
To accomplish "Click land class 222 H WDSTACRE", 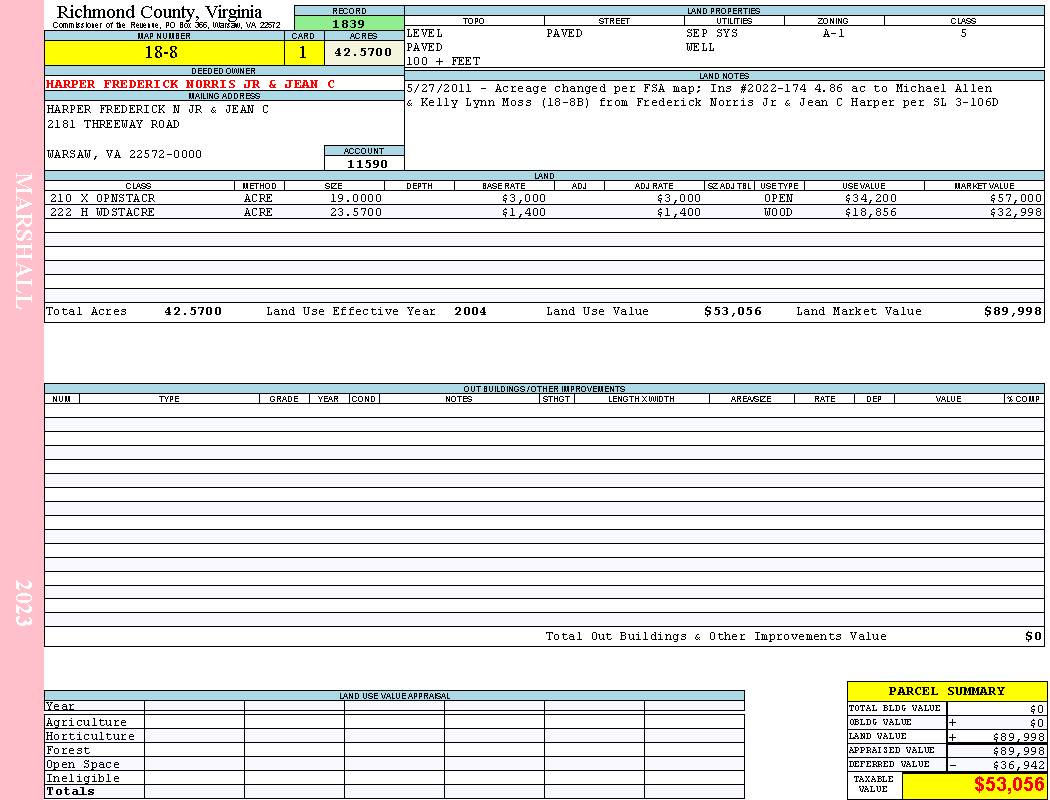I will point(102,212).
